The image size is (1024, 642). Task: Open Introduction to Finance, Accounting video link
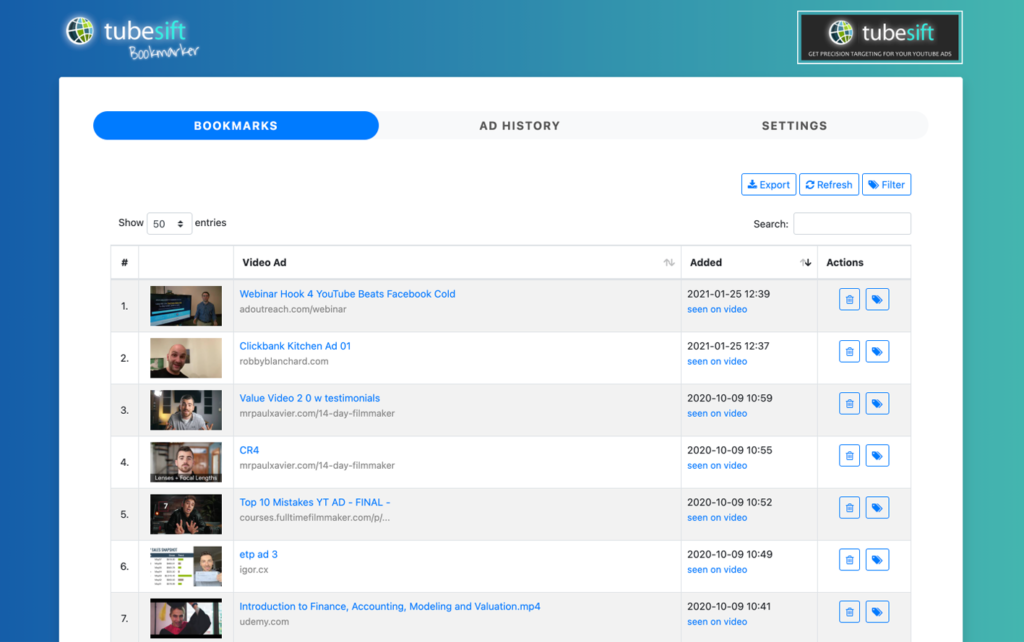pos(390,606)
